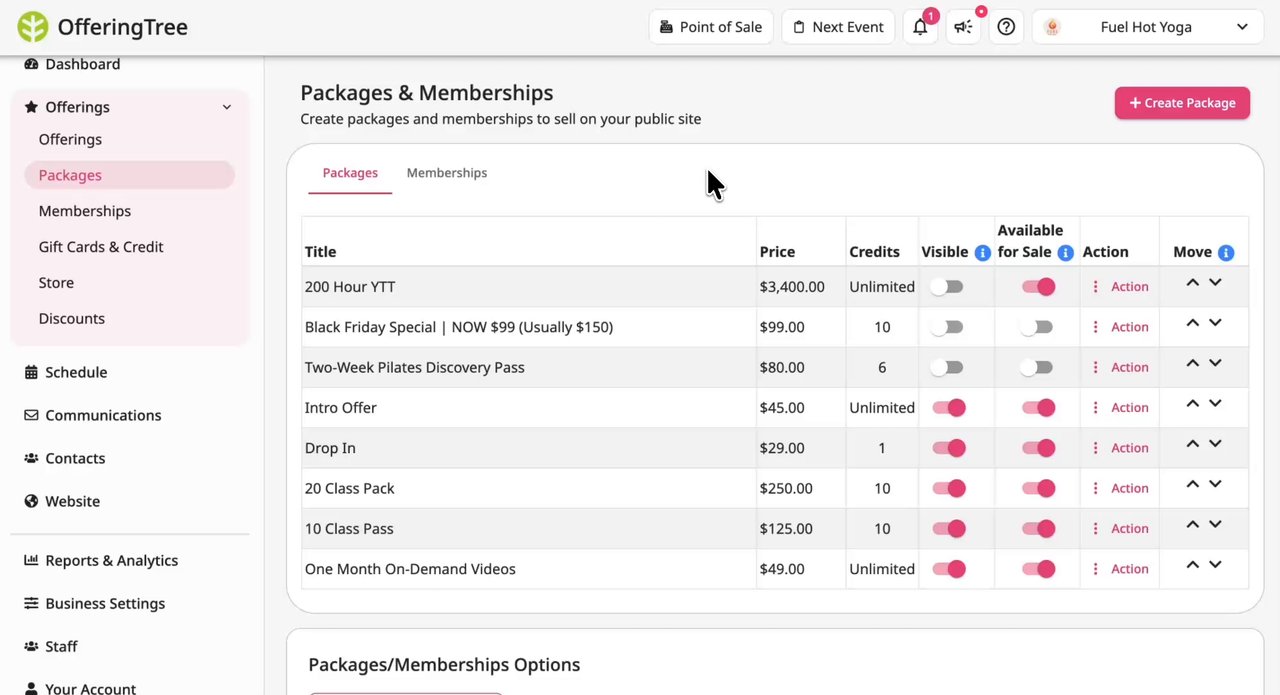Go to Reports & Analytics page
1280x695 pixels.
111,561
